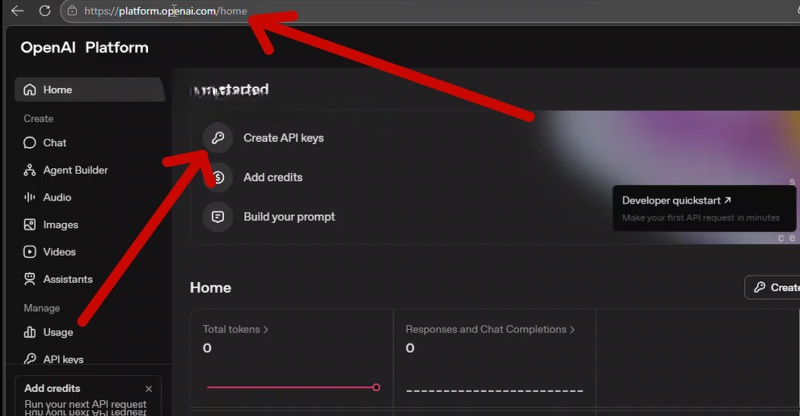Click the Create API keys key icon

218,138
